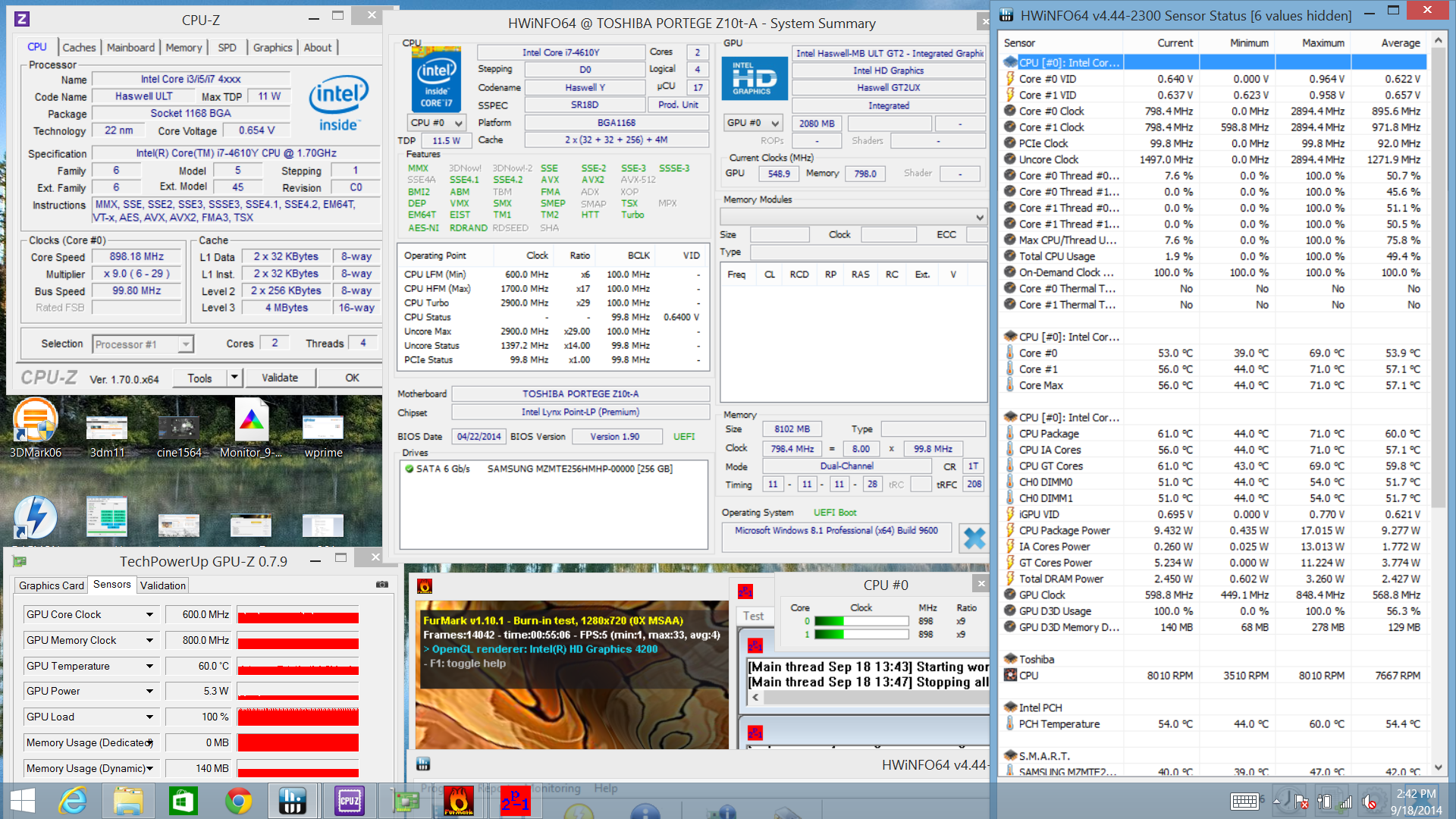Screen dimensions: 1456x819
Task: Close HWiNFO System Summary with blue X
Action: coord(974,538)
